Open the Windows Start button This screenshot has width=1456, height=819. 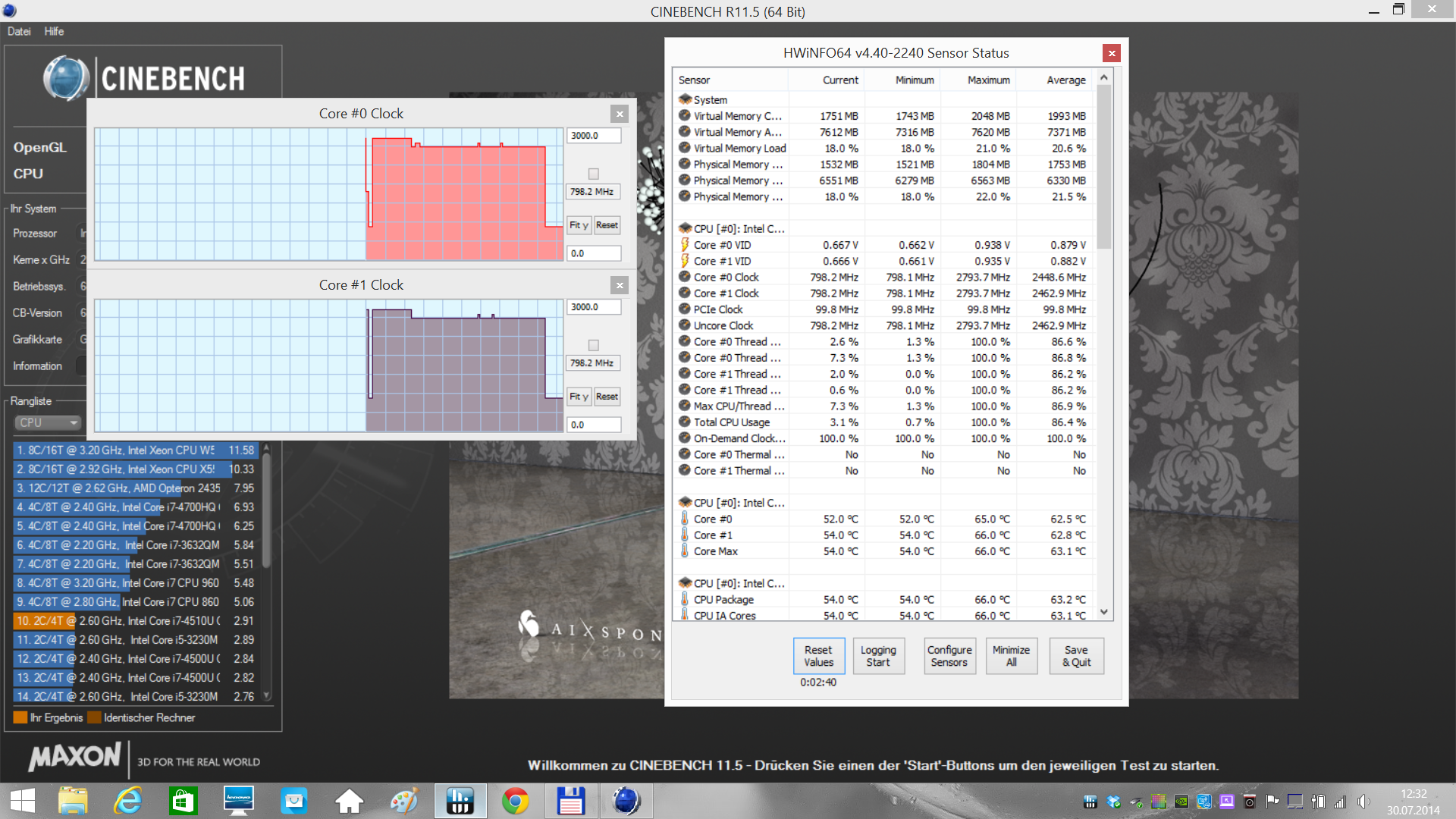tap(23, 801)
